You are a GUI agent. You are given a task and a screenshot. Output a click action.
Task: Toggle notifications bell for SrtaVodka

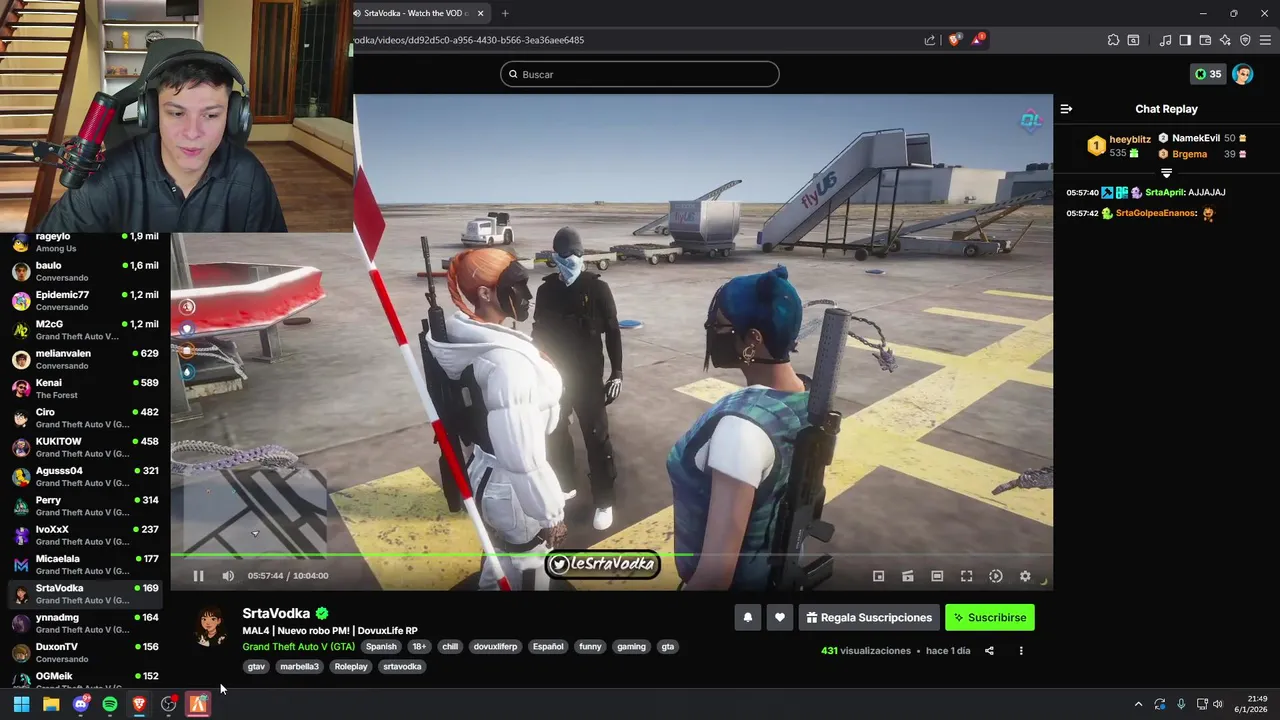pos(747,618)
